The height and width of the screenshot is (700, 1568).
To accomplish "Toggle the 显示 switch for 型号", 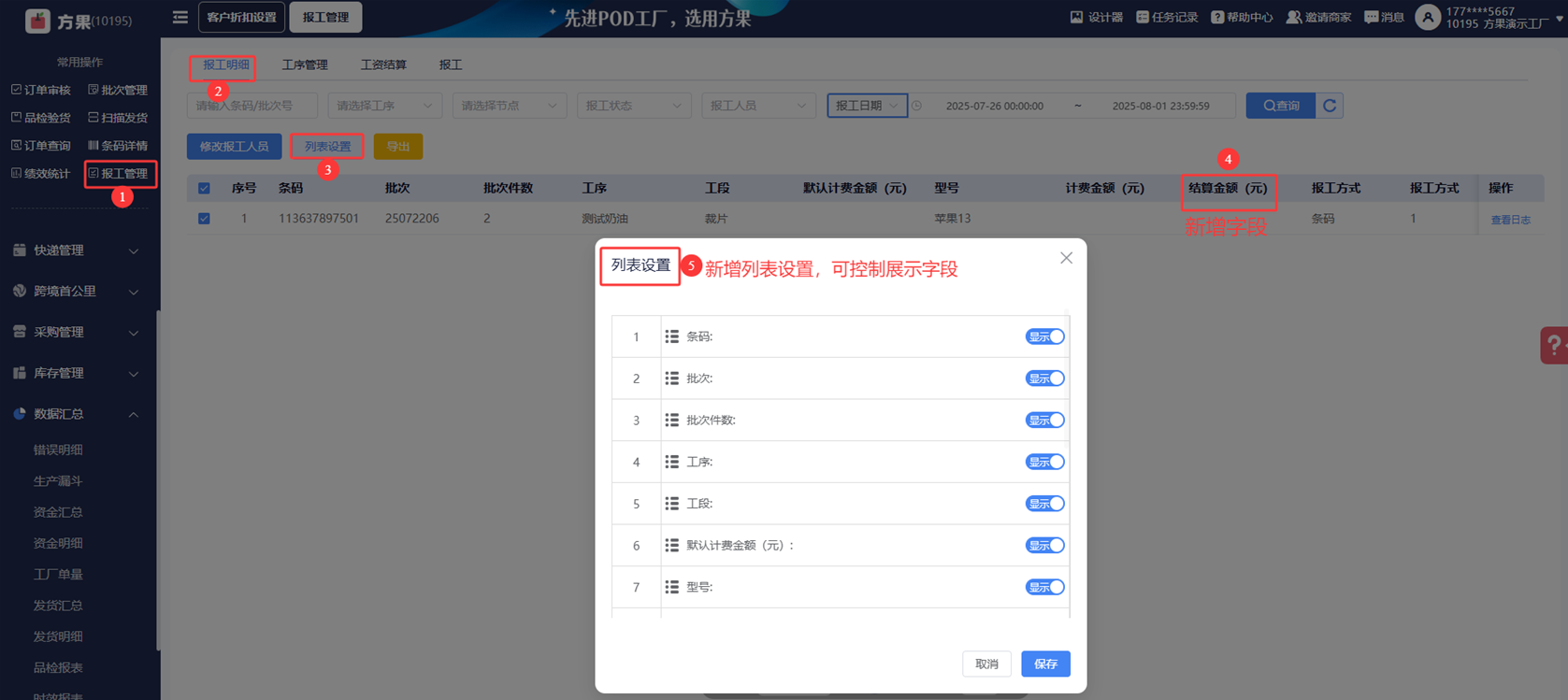I will (x=1044, y=587).
